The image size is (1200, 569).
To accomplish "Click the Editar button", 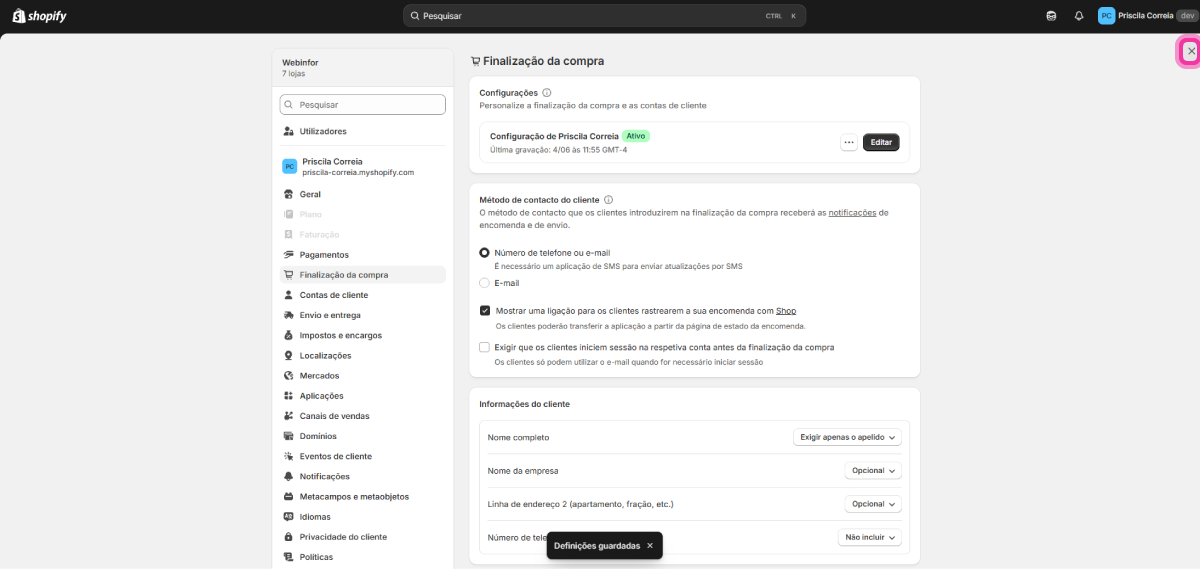I will pos(881,142).
